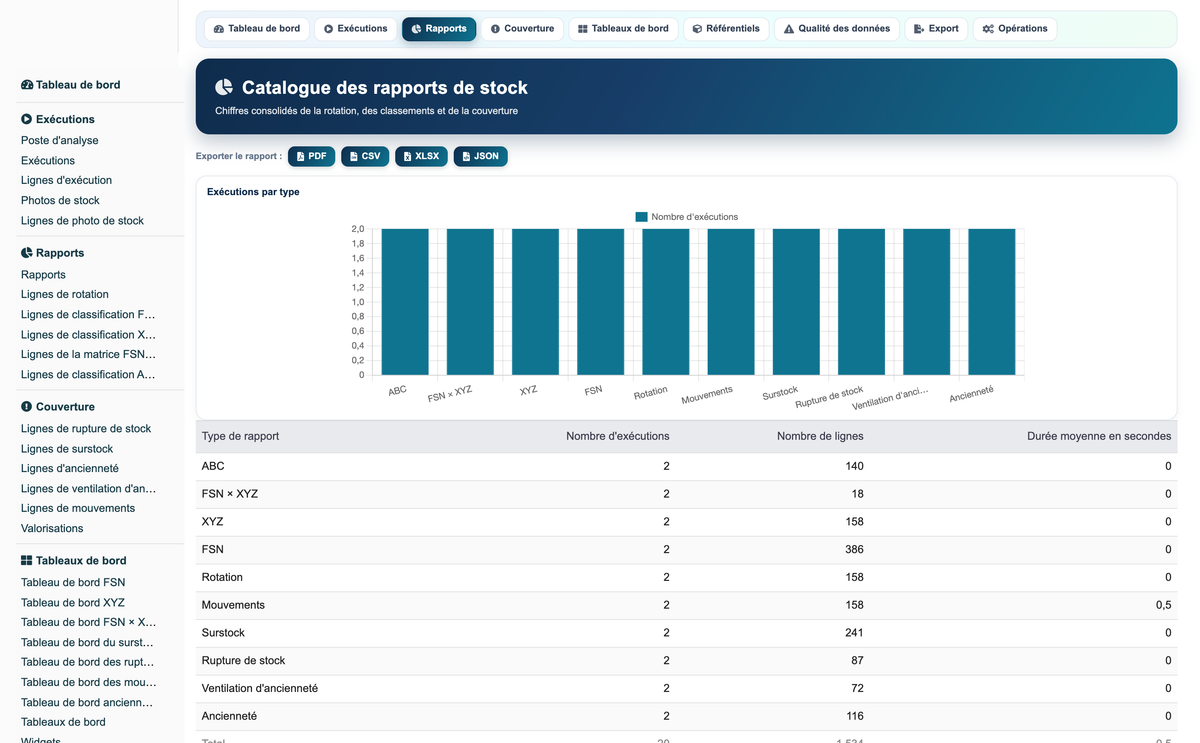Go to the Tableaux de bord top tab
Image resolution: width=1200 pixels, height=743 pixels.
624,29
